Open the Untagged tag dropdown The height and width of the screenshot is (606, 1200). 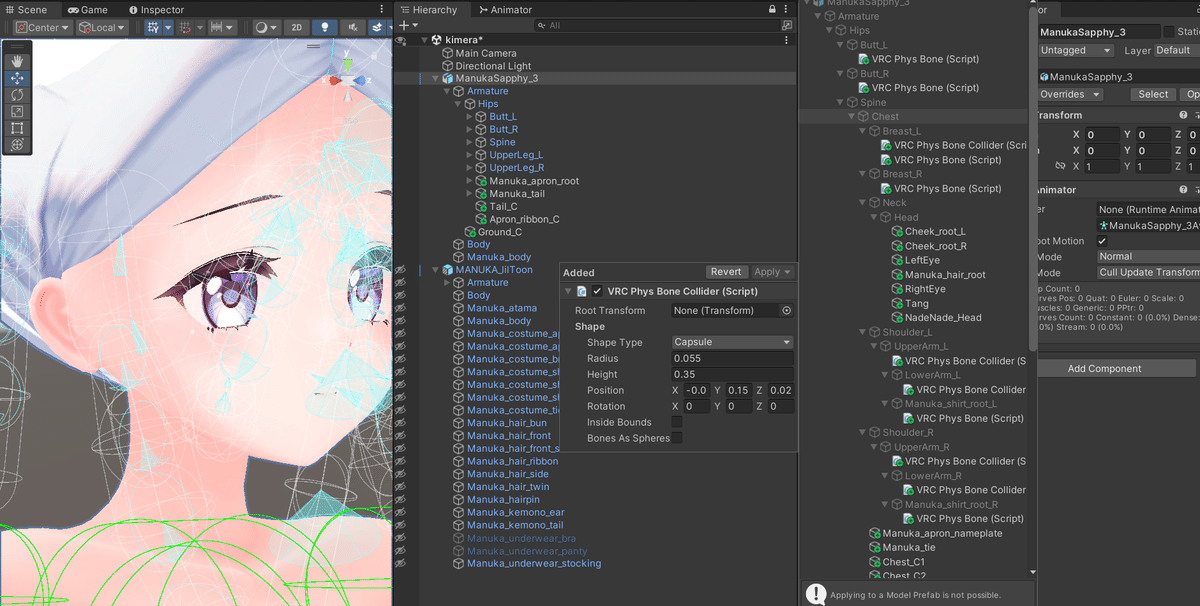pyautogui.click(x=1075, y=49)
